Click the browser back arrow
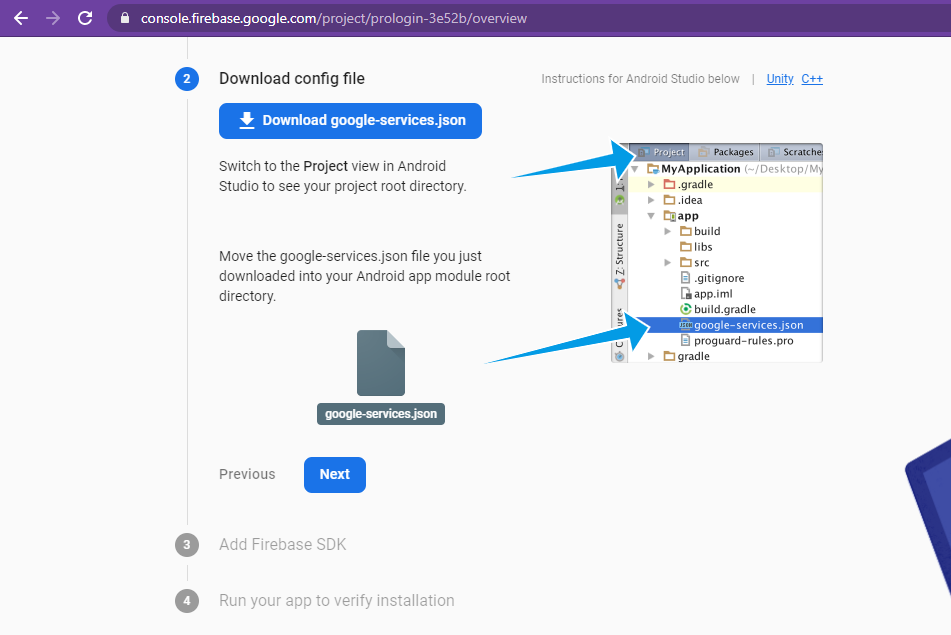 20,18
